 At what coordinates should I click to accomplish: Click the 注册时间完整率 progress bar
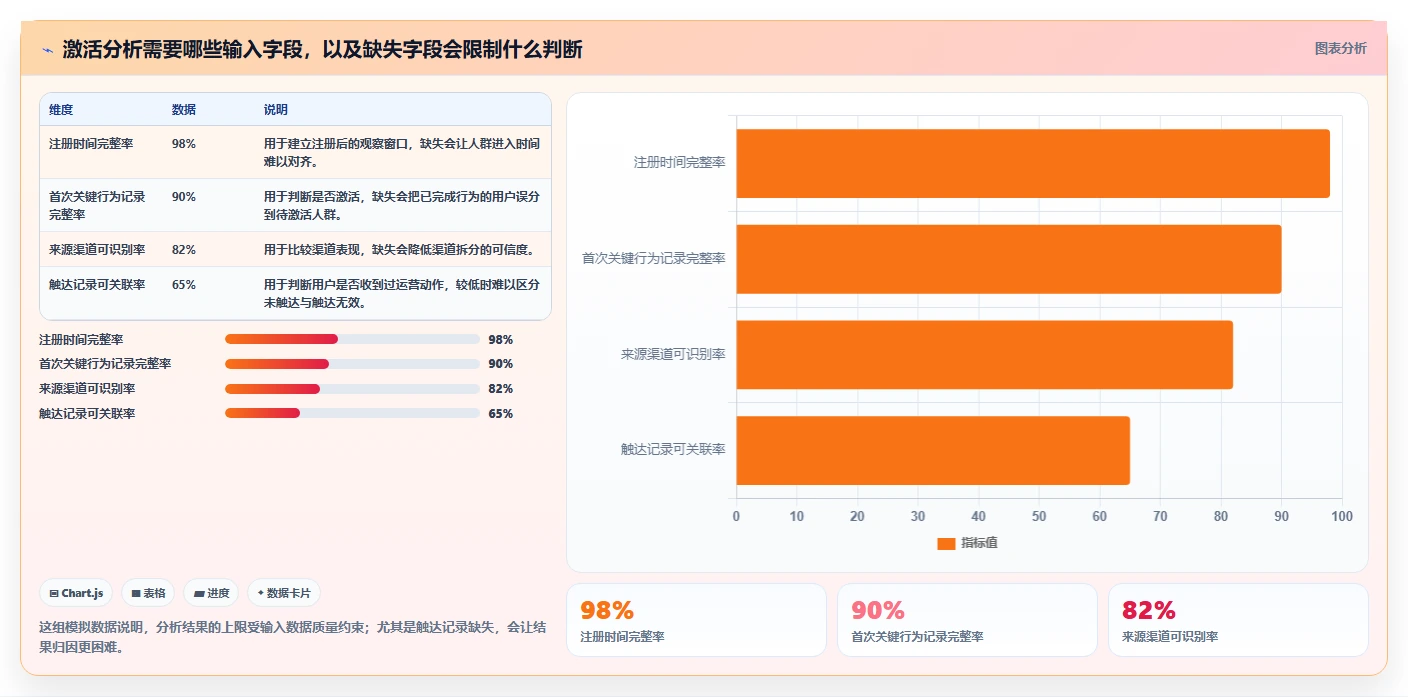[352, 339]
